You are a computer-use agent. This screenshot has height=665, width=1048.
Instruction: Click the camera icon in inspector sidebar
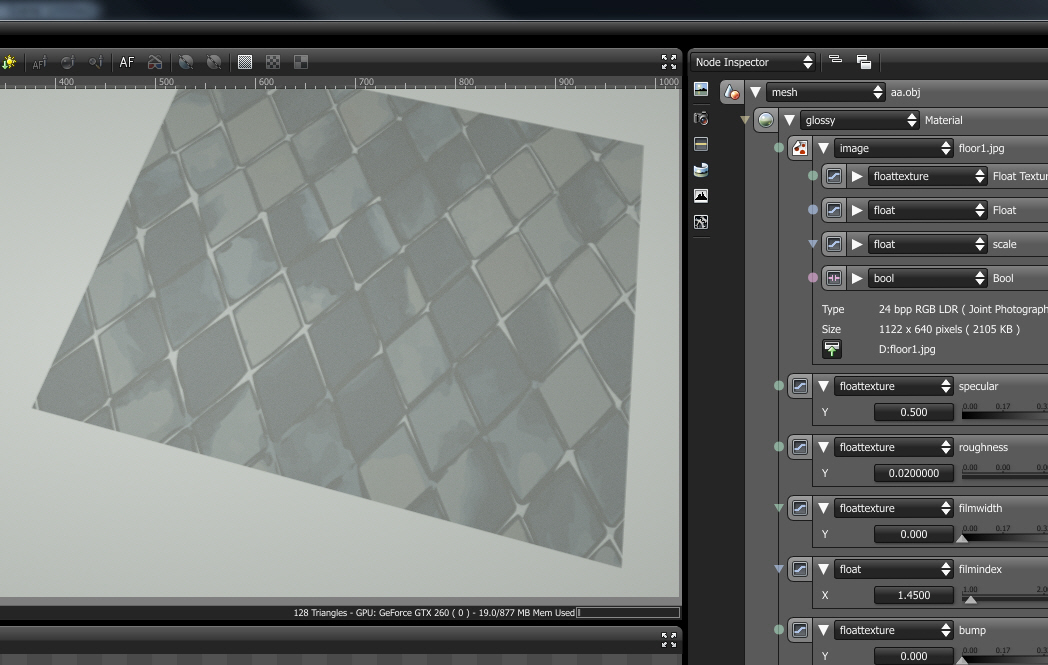[701, 118]
